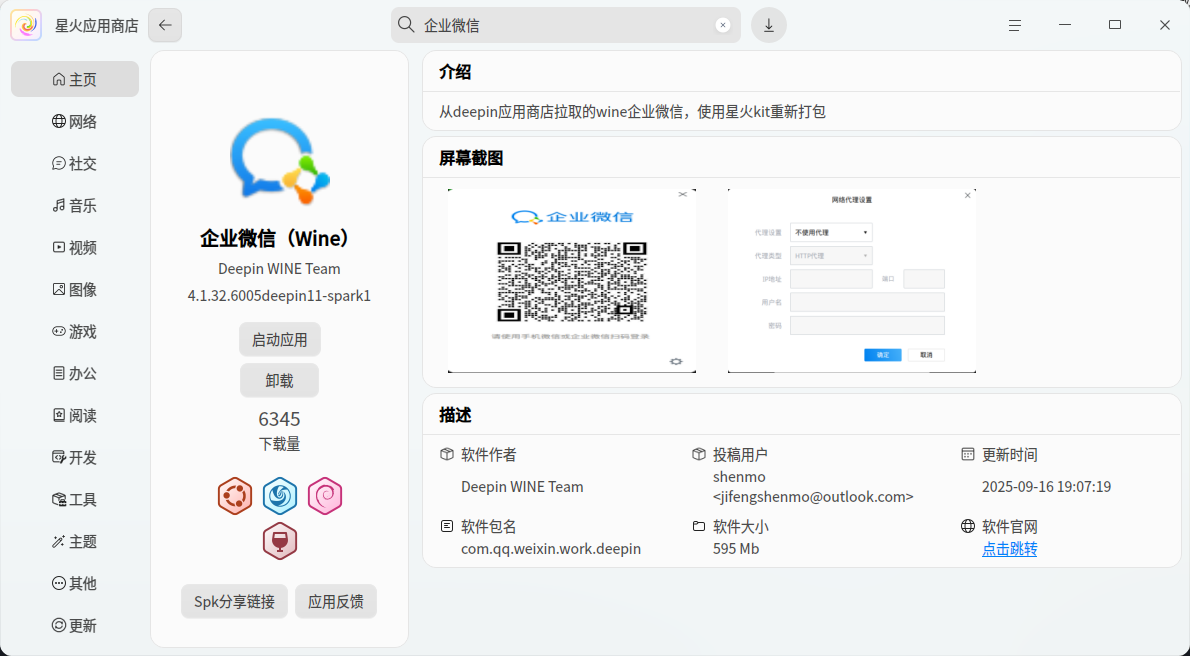Image resolution: width=1190 pixels, height=656 pixels.
Task: Browse the 阅读 category
Action: coord(74,415)
